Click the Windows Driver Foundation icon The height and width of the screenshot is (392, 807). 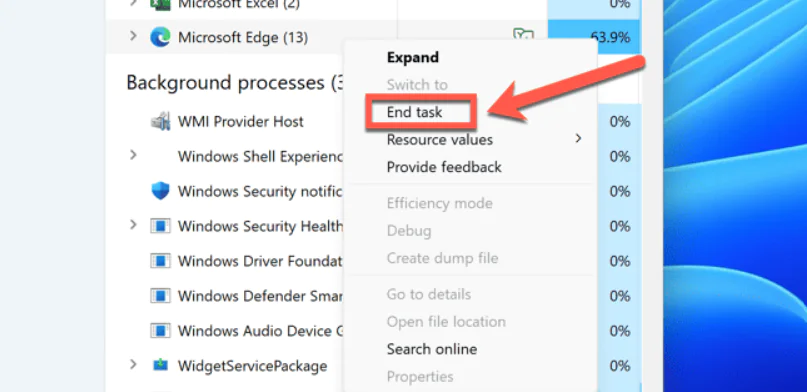tap(160, 261)
